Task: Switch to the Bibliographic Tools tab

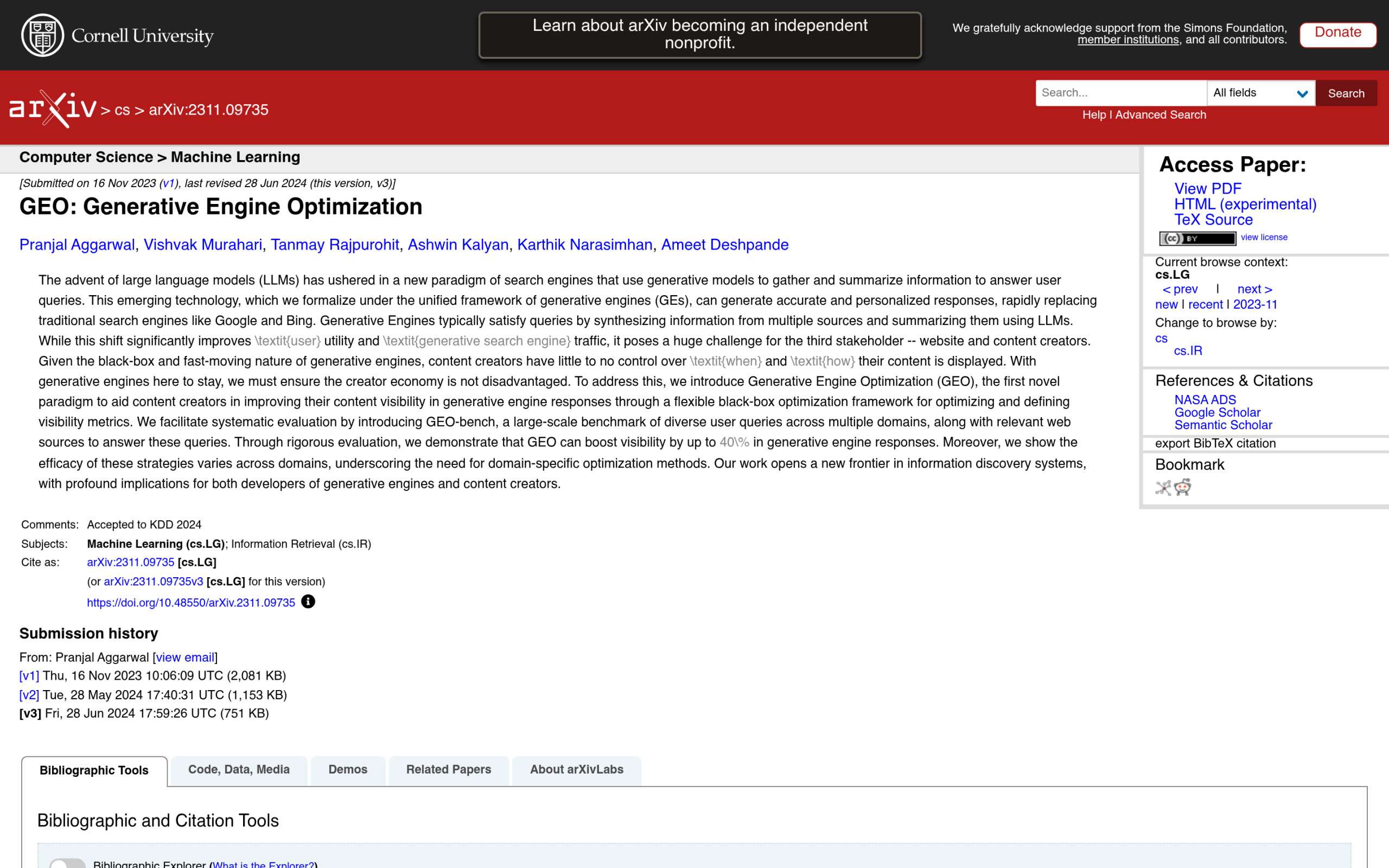Action: 94,770
